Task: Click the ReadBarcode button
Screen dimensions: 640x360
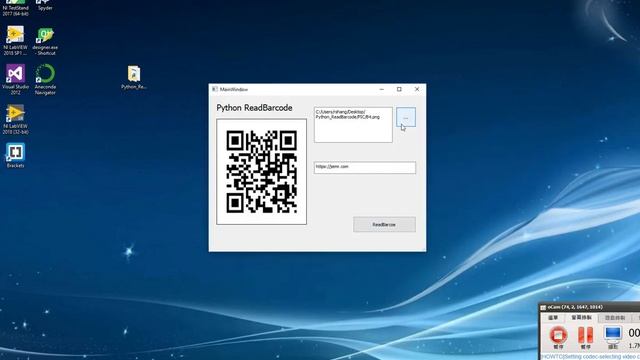Action: (384, 224)
